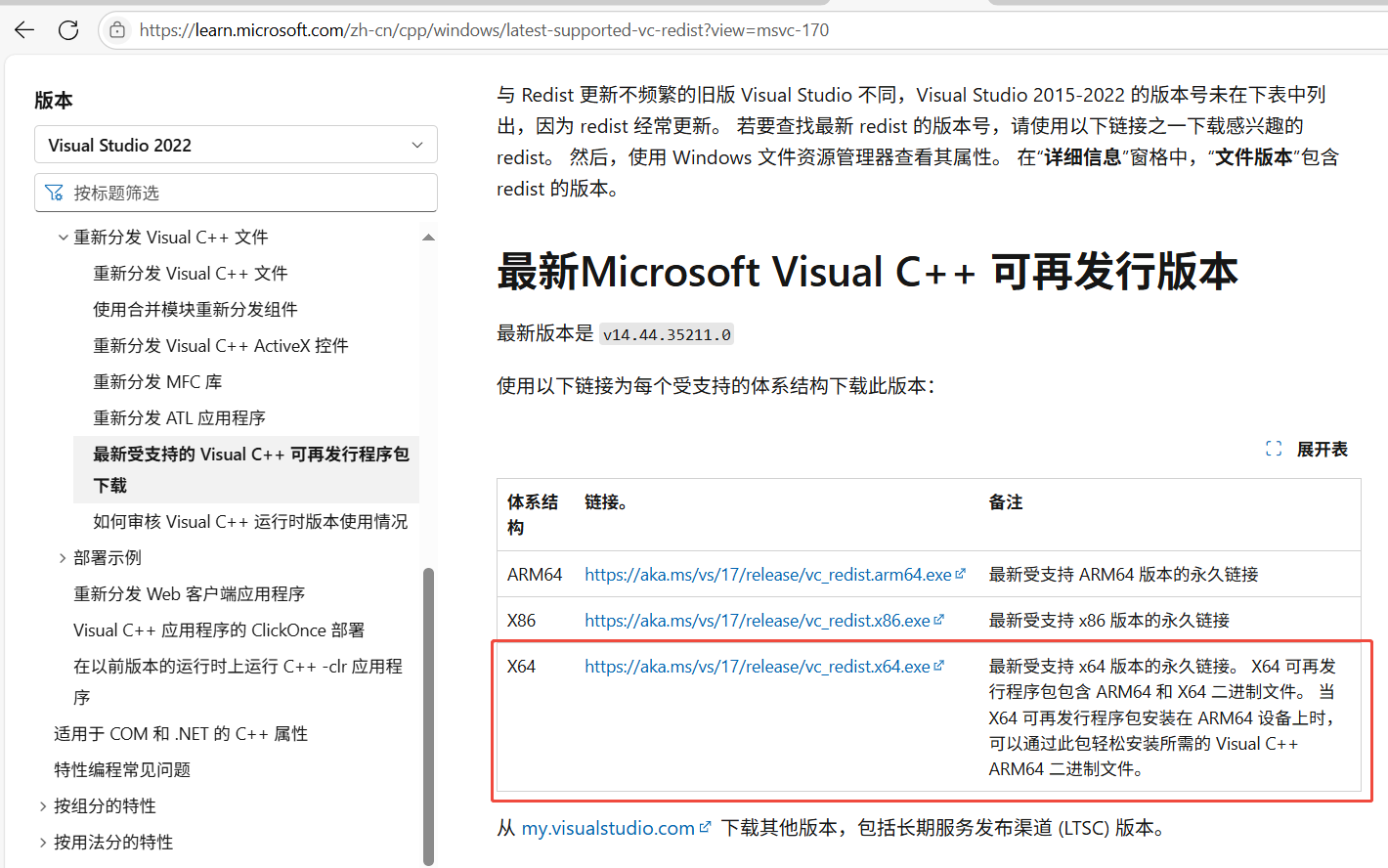Open 适用于 COM 和 .NET 的 C++ 属性
The width and height of the screenshot is (1388, 868).
pyautogui.click(x=181, y=734)
